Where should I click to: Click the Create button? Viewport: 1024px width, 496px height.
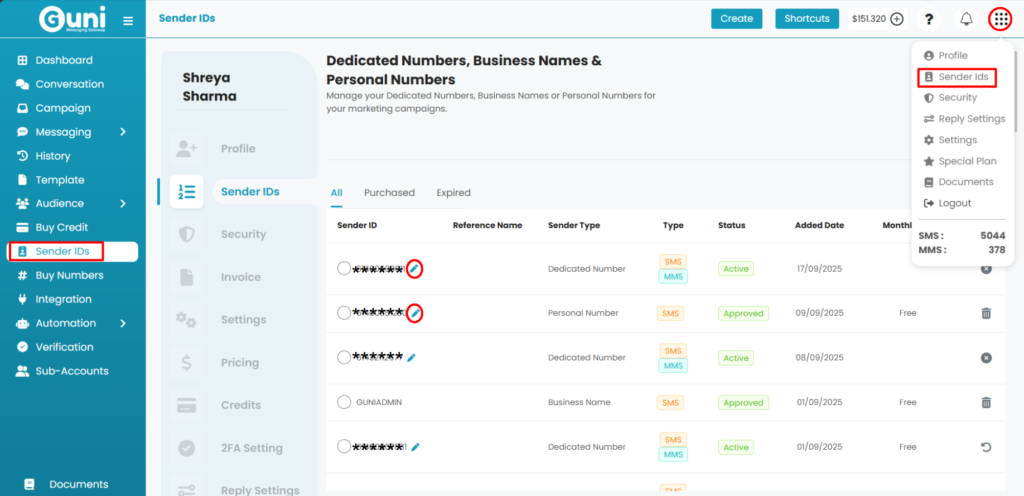[x=736, y=19]
